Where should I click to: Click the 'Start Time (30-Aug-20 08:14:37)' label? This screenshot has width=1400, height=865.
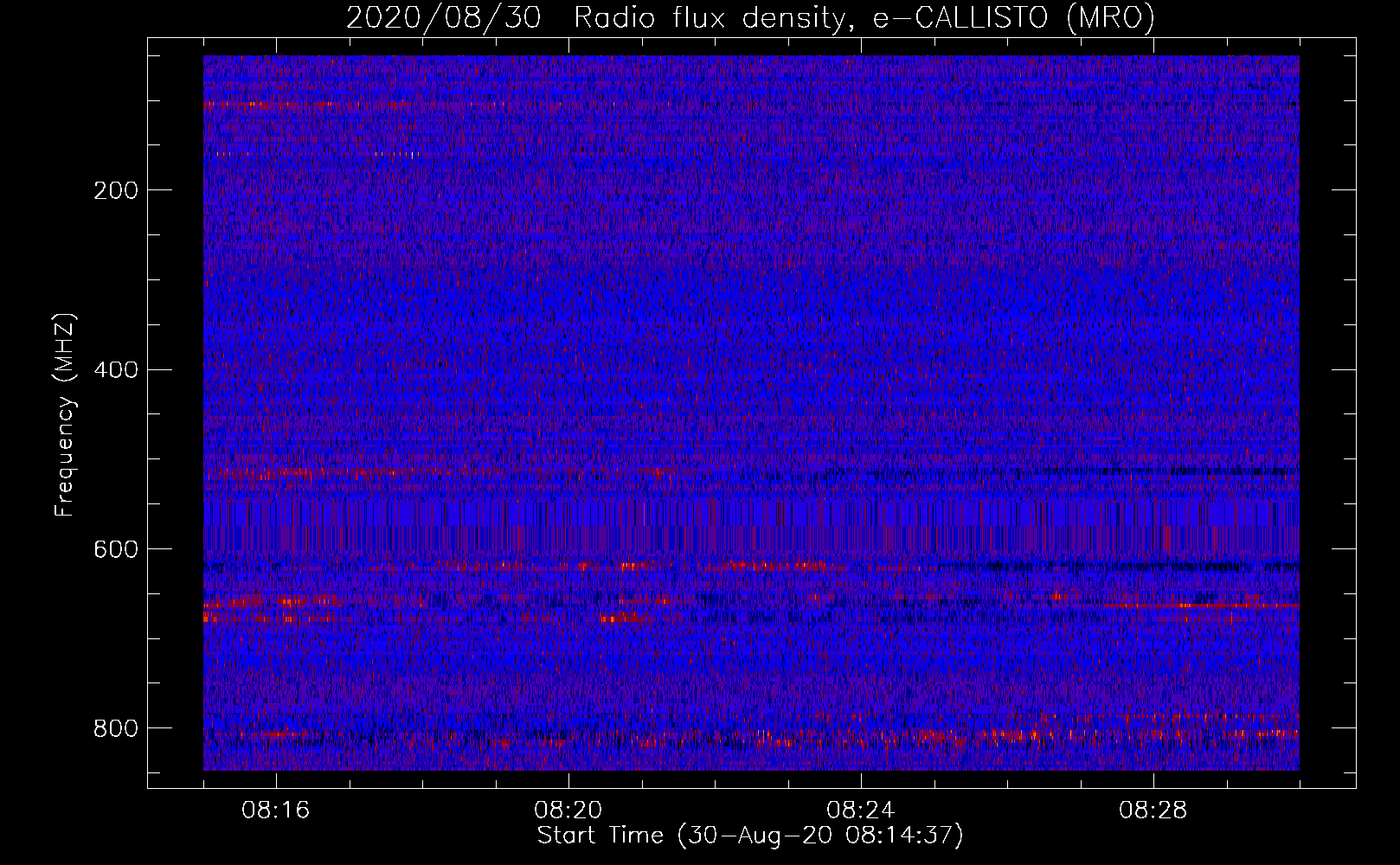(x=750, y=836)
